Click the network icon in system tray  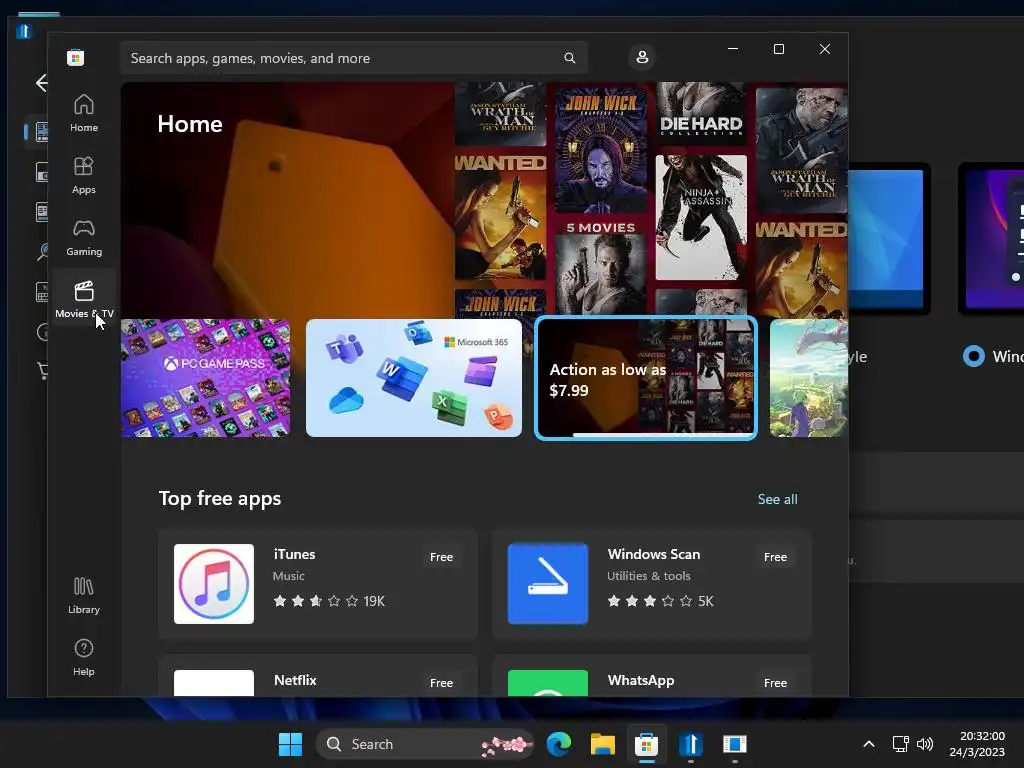tap(901, 744)
